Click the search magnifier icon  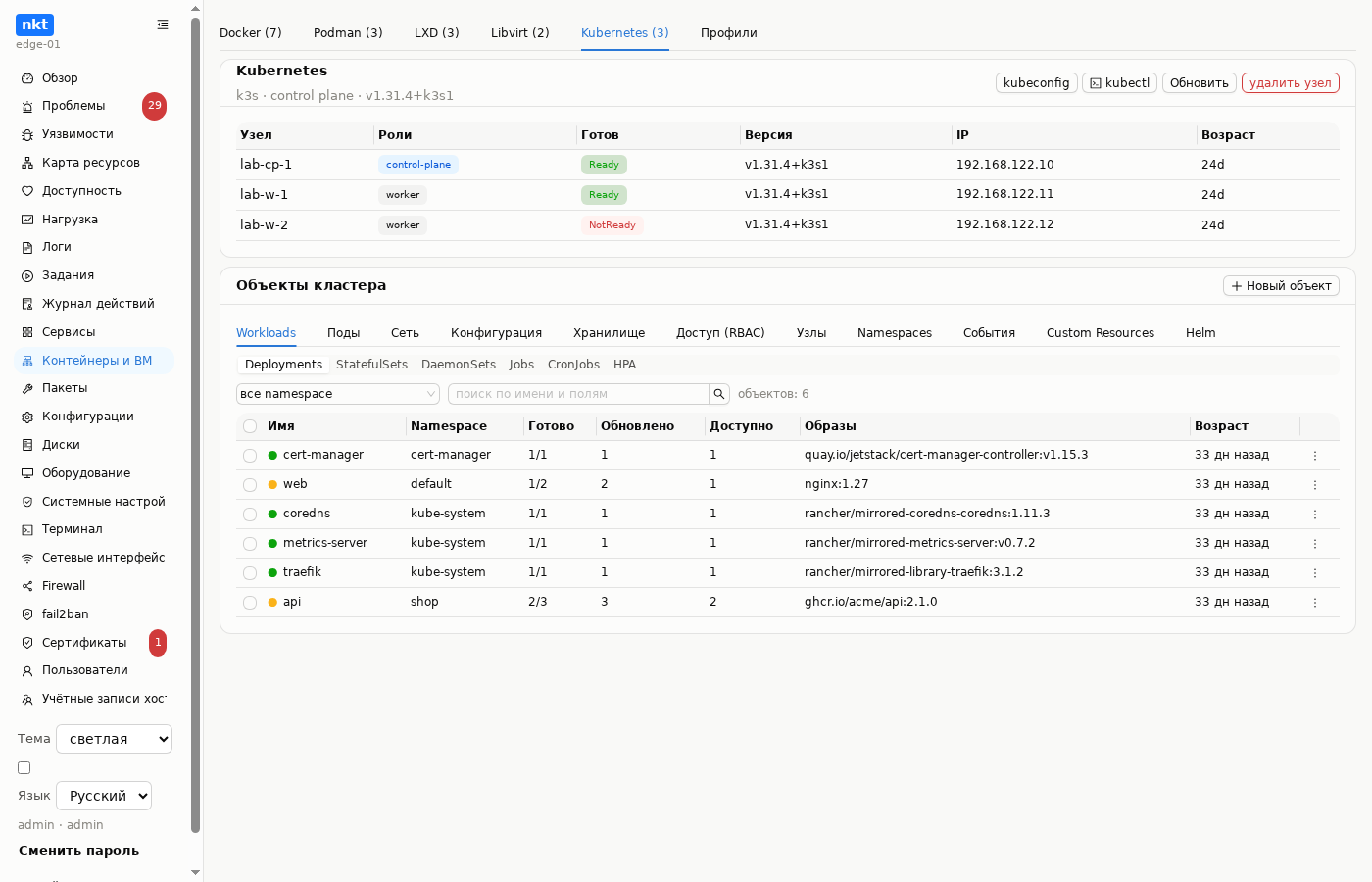[x=719, y=394]
